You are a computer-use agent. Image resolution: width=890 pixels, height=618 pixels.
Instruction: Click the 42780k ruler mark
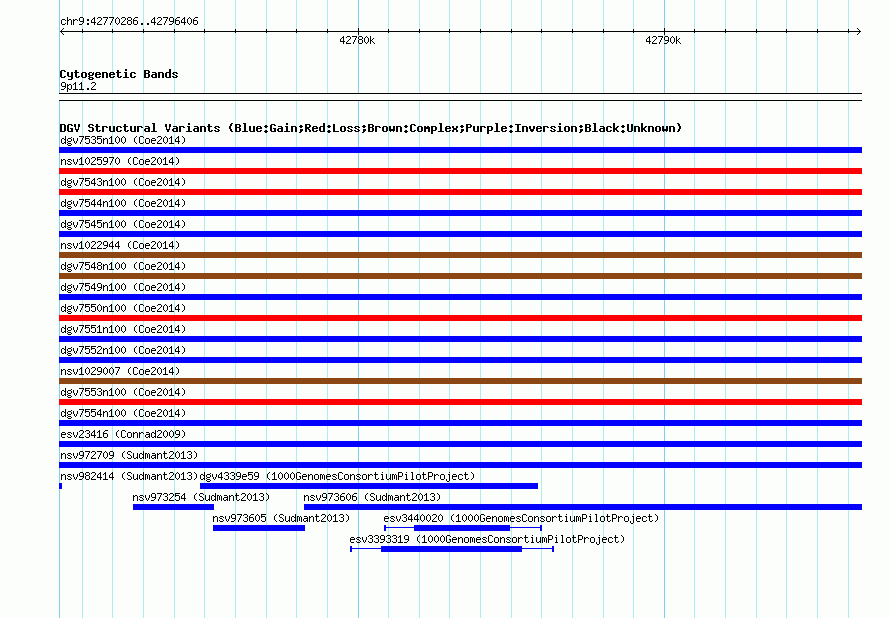coord(357,40)
